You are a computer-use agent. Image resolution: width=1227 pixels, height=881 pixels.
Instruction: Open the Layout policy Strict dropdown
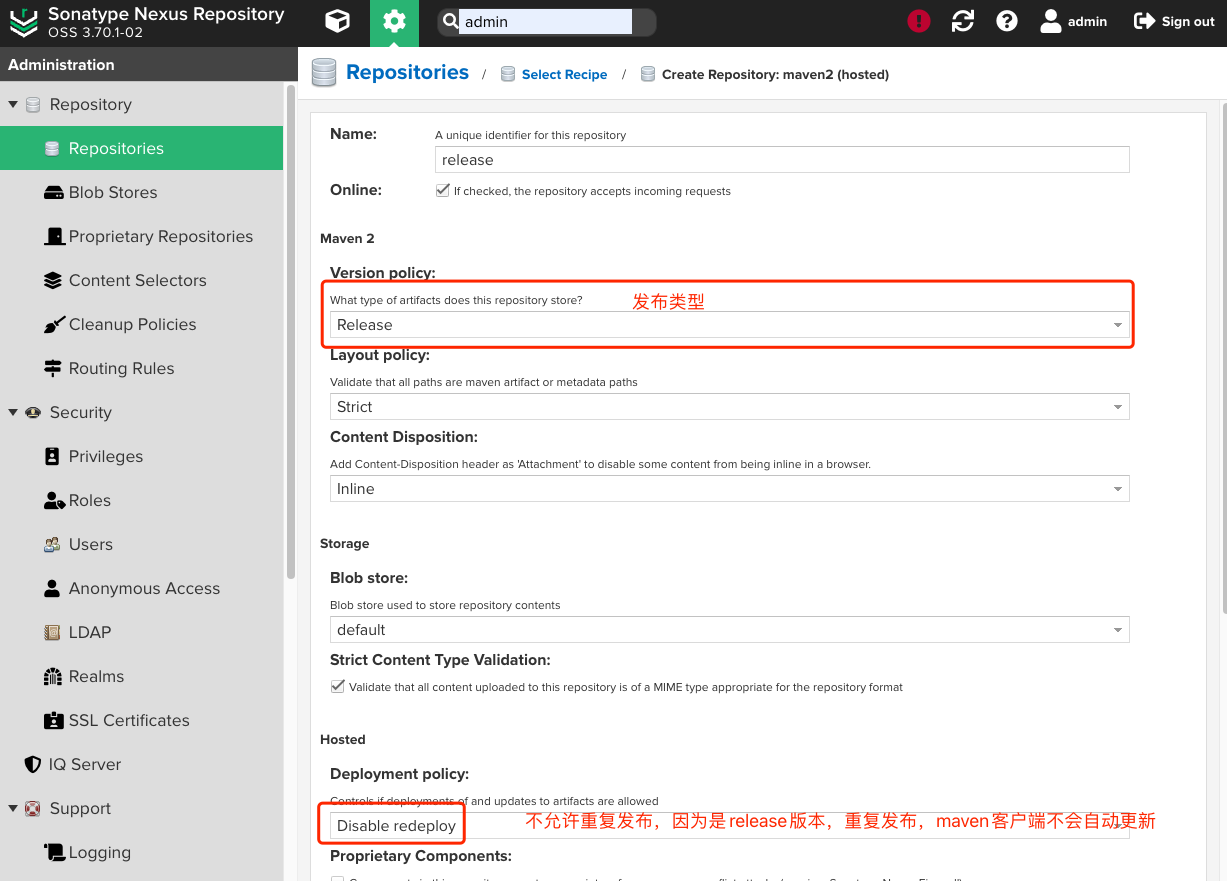pos(729,407)
